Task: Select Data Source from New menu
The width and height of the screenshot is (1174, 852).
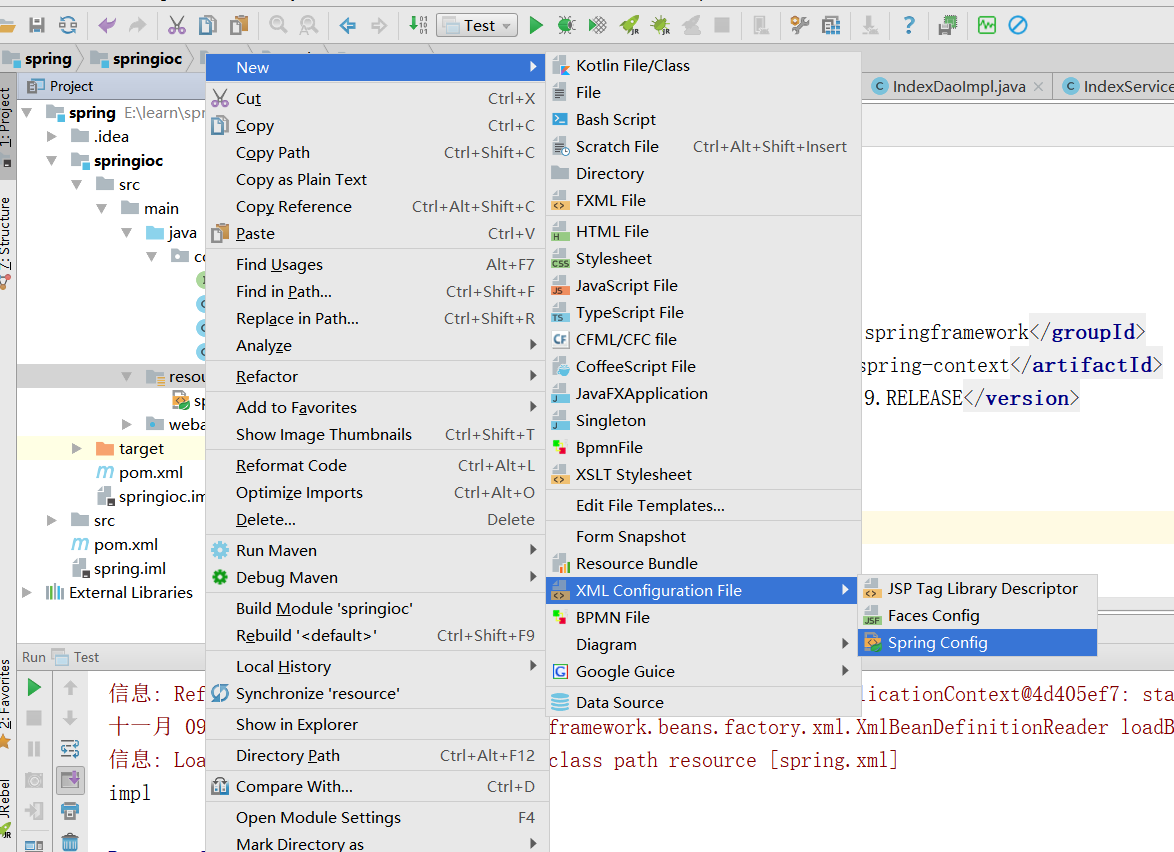Action: (x=703, y=702)
